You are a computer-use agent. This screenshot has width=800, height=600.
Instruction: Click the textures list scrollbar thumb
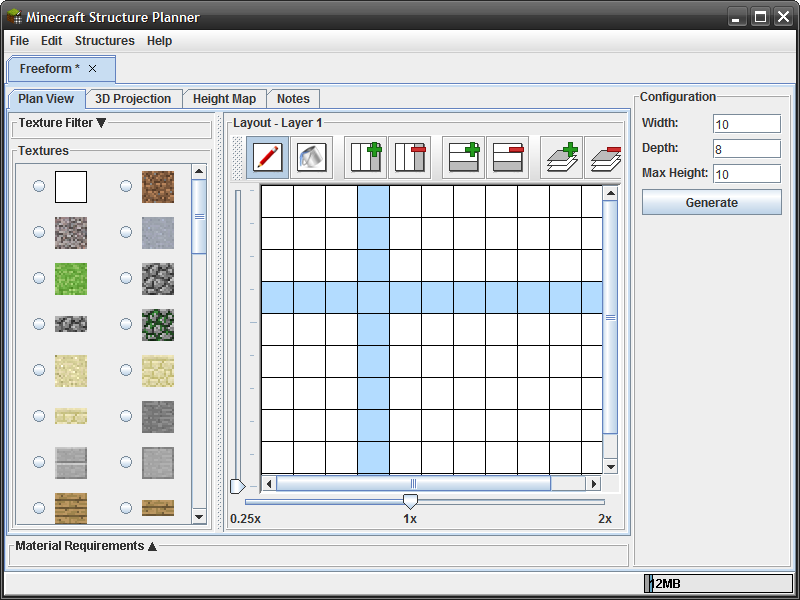click(199, 216)
